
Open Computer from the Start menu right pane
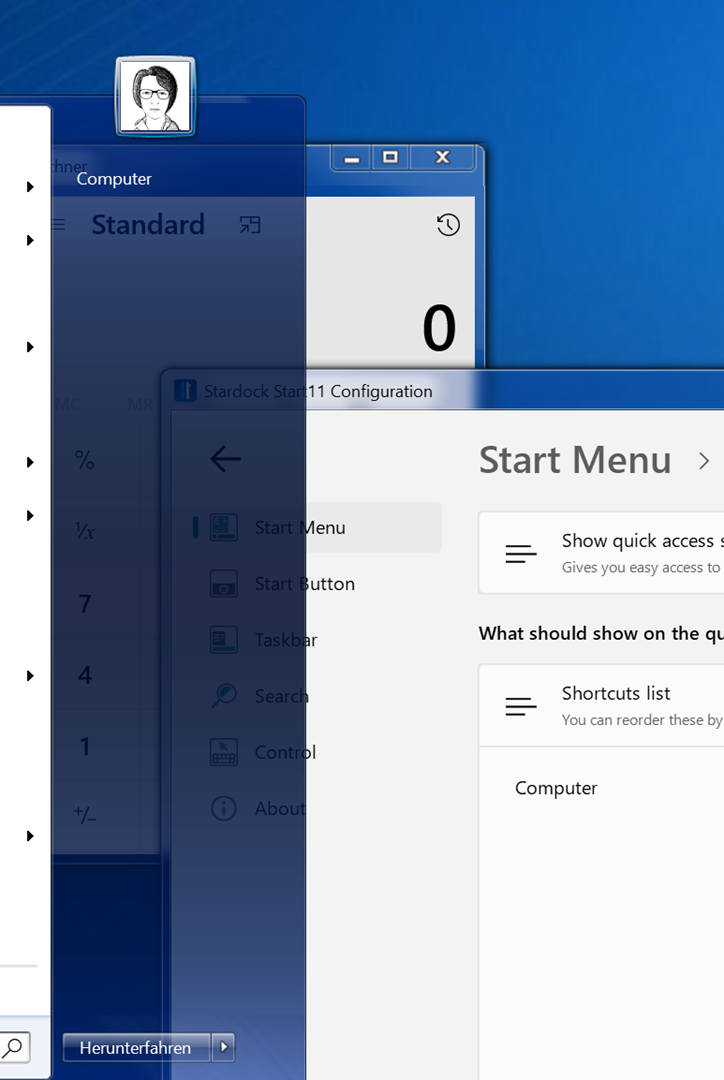[114, 179]
